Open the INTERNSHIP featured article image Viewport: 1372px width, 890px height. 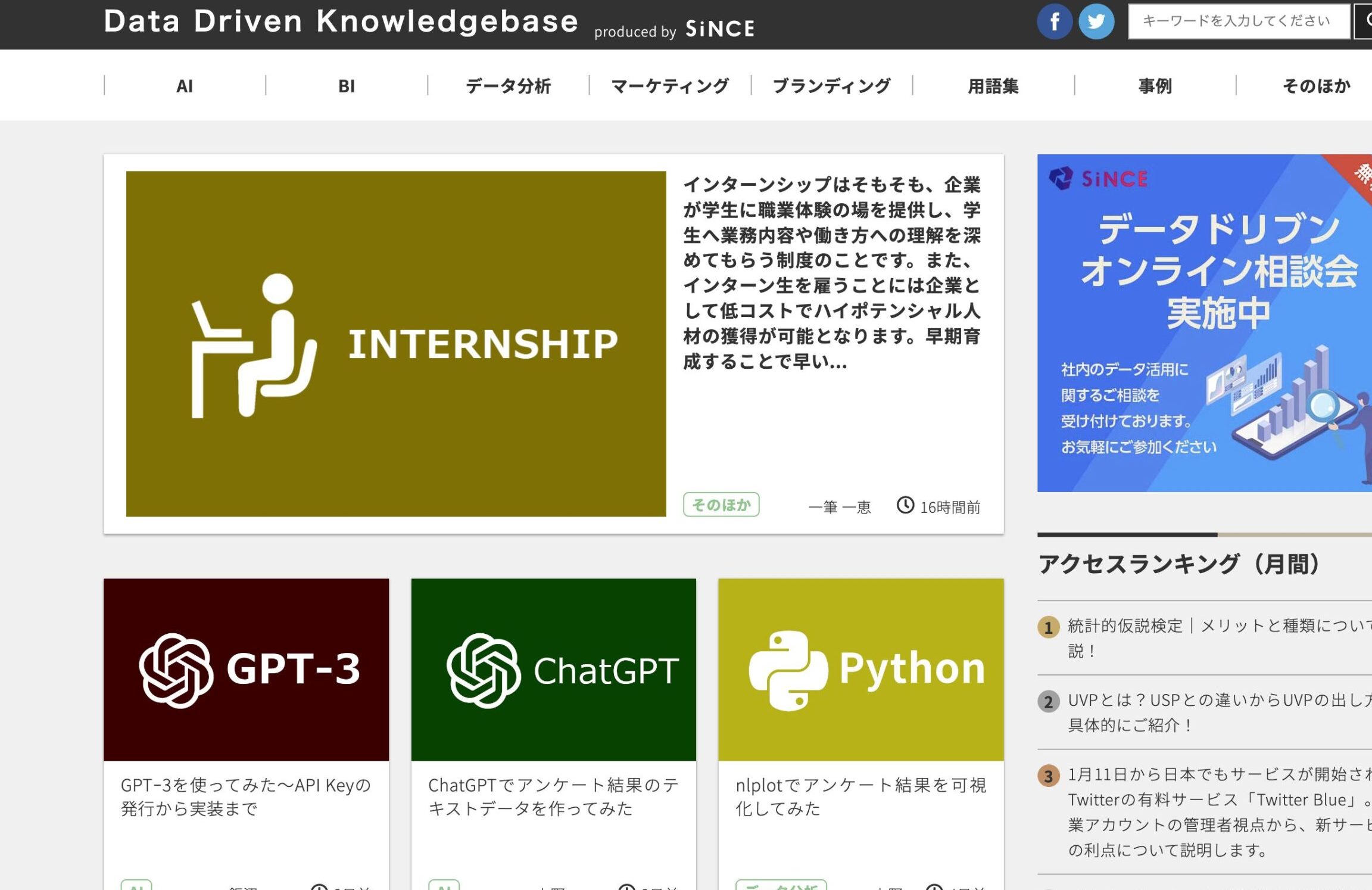pyautogui.click(x=396, y=344)
